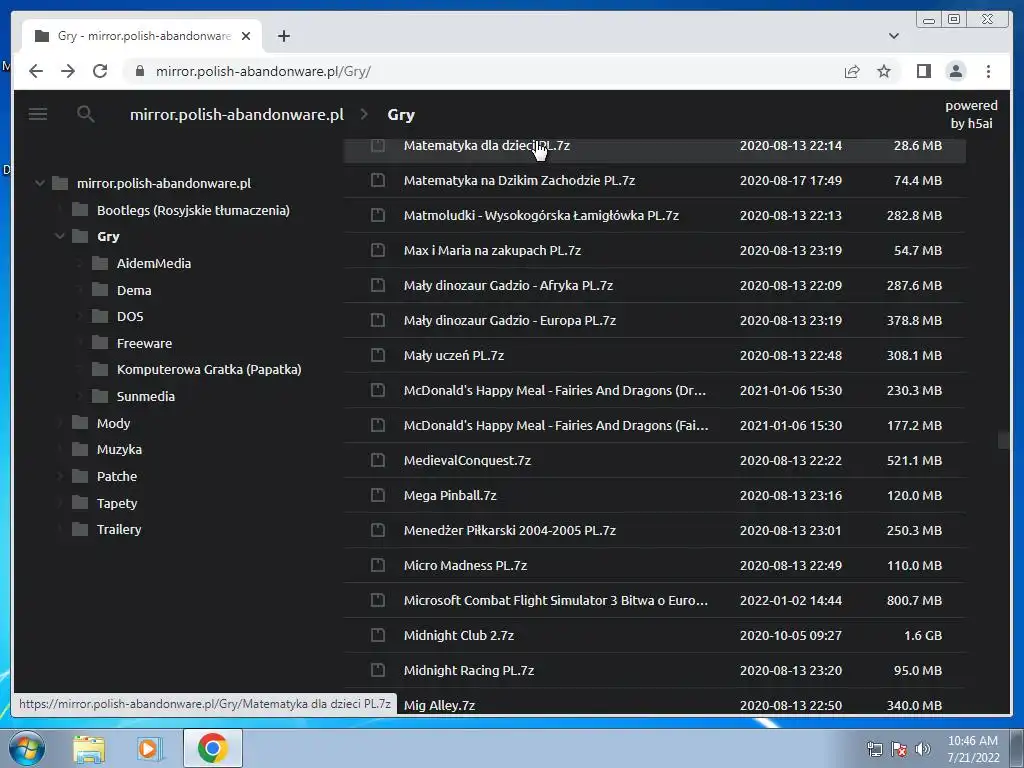
Task: Open the Freeware folder in the tree
Action: (x=144, y=343)
